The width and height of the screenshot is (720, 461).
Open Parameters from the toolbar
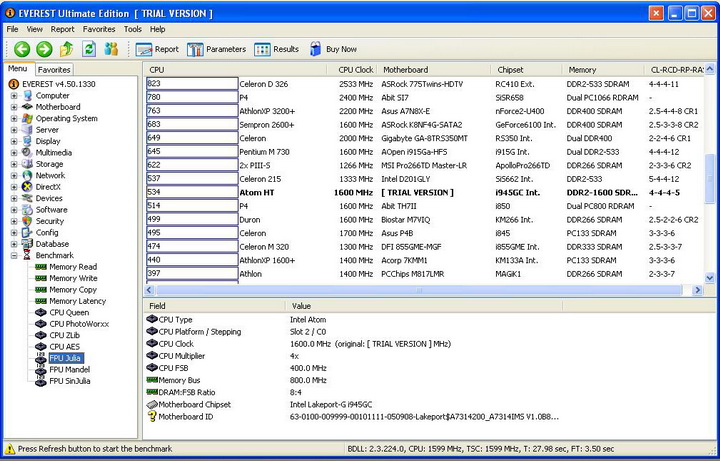216,49
